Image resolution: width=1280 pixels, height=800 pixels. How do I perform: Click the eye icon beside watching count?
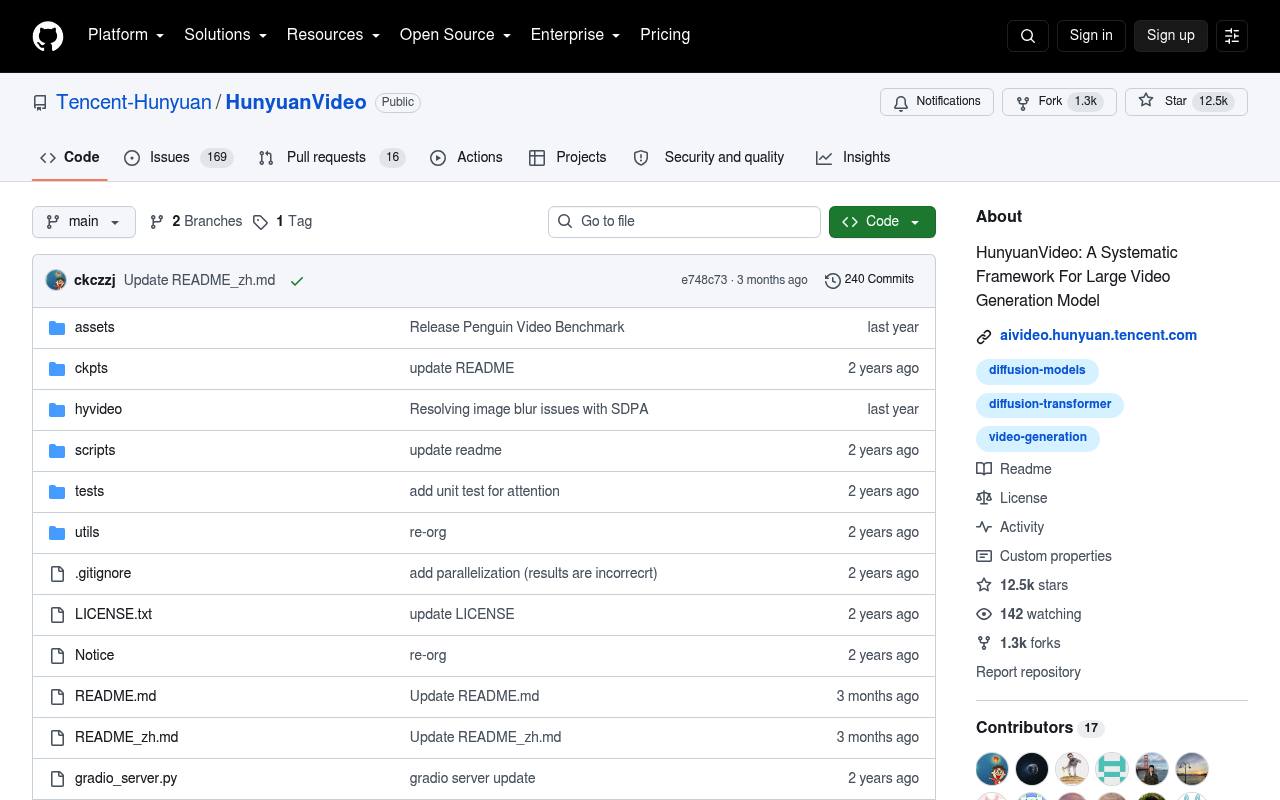coord(984,614)
